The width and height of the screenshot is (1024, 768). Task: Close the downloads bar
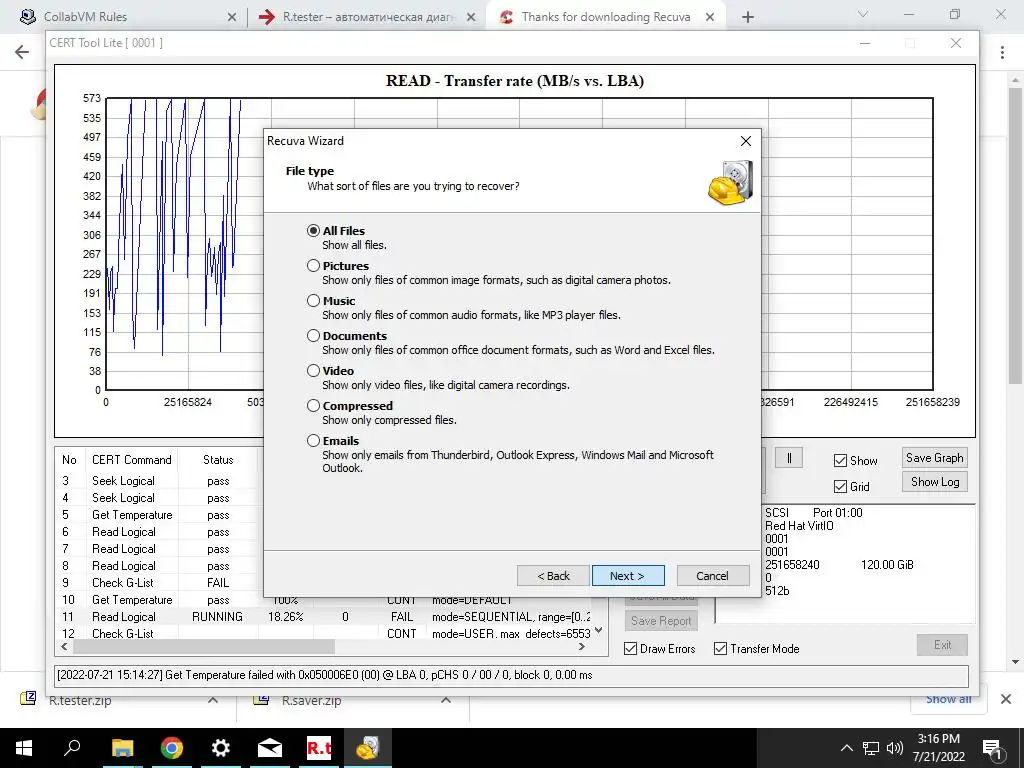tap(1006, 699)
